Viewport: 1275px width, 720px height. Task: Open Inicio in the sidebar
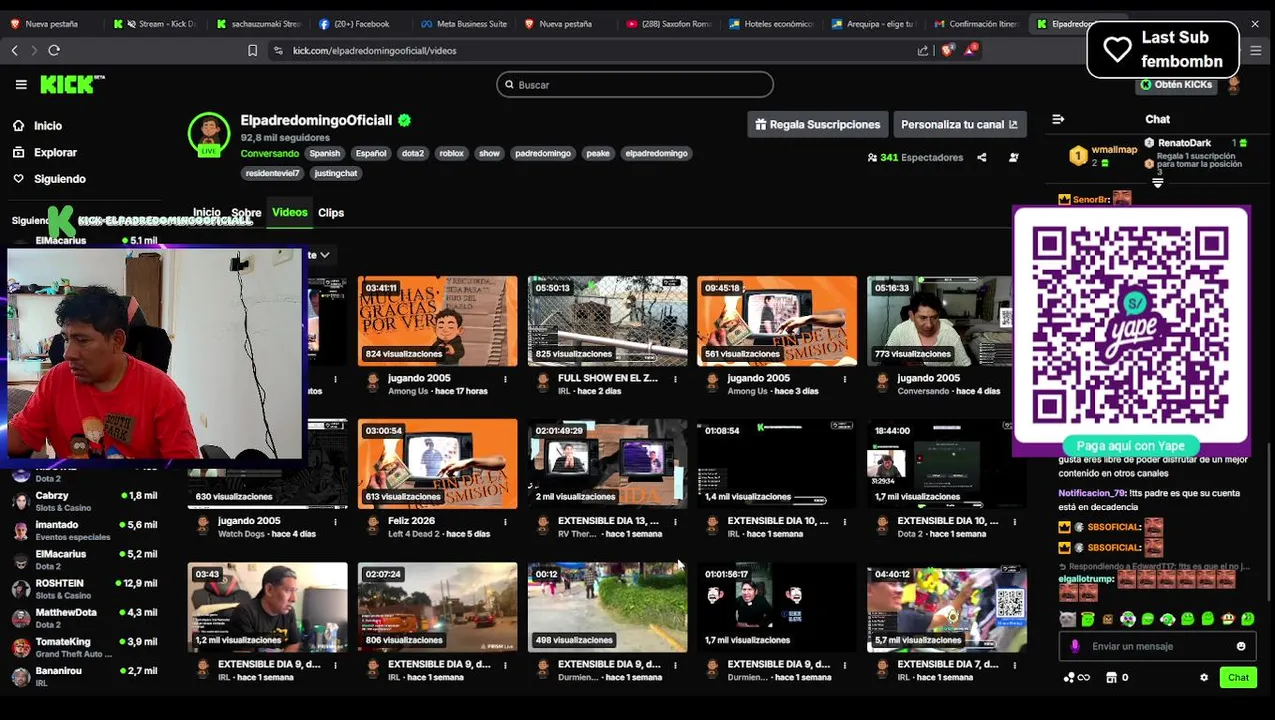pos(38,126)
